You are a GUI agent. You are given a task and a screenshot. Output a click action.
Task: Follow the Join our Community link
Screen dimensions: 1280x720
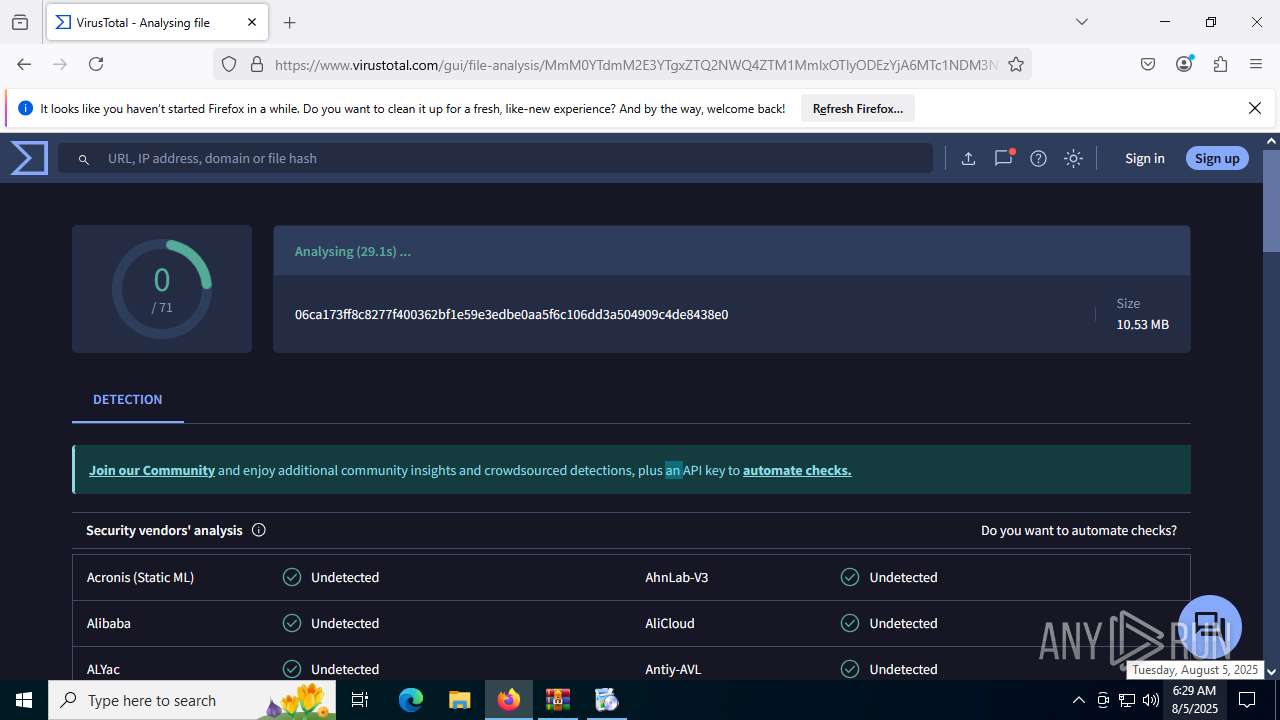tap(152, 470)
